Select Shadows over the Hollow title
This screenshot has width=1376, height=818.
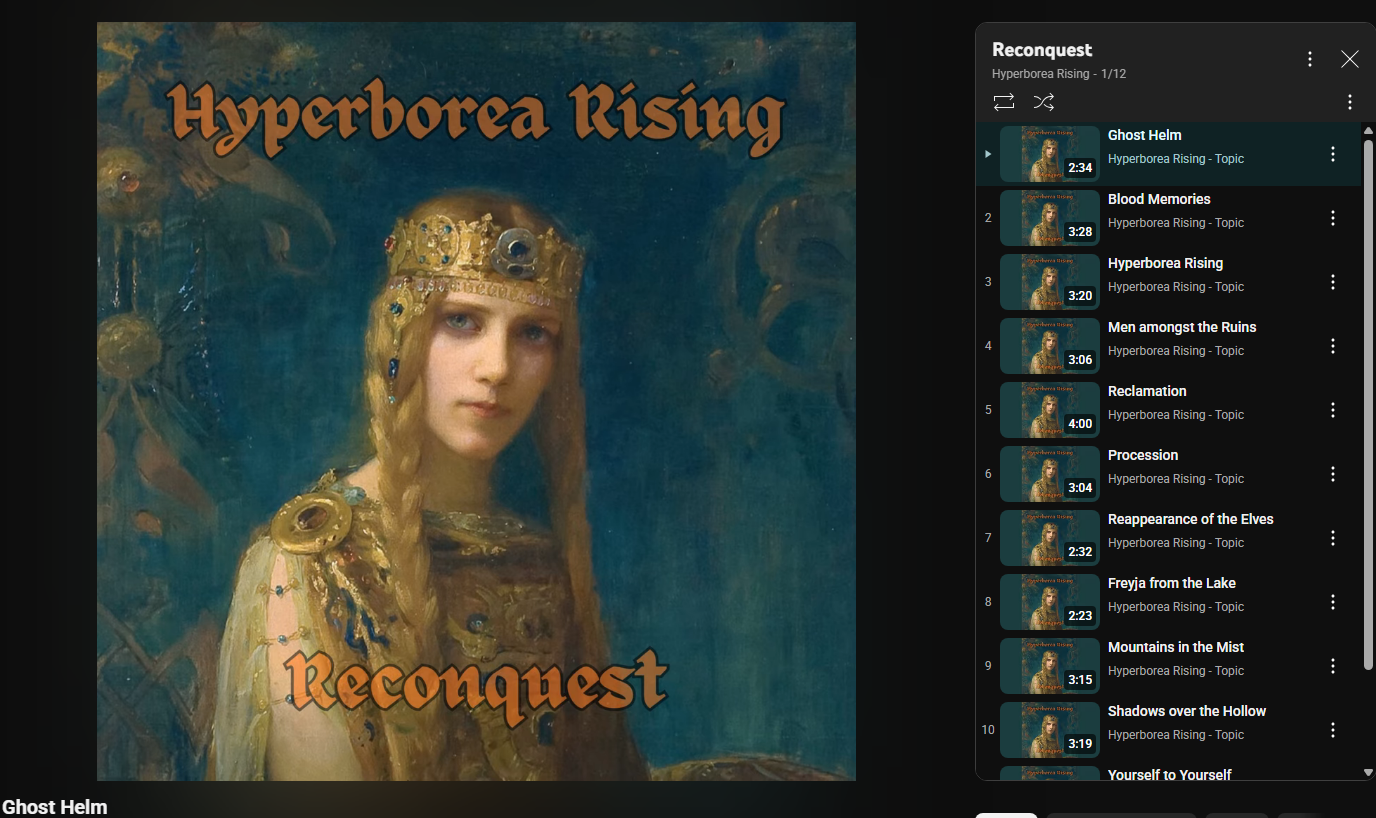coord(1187,711)
